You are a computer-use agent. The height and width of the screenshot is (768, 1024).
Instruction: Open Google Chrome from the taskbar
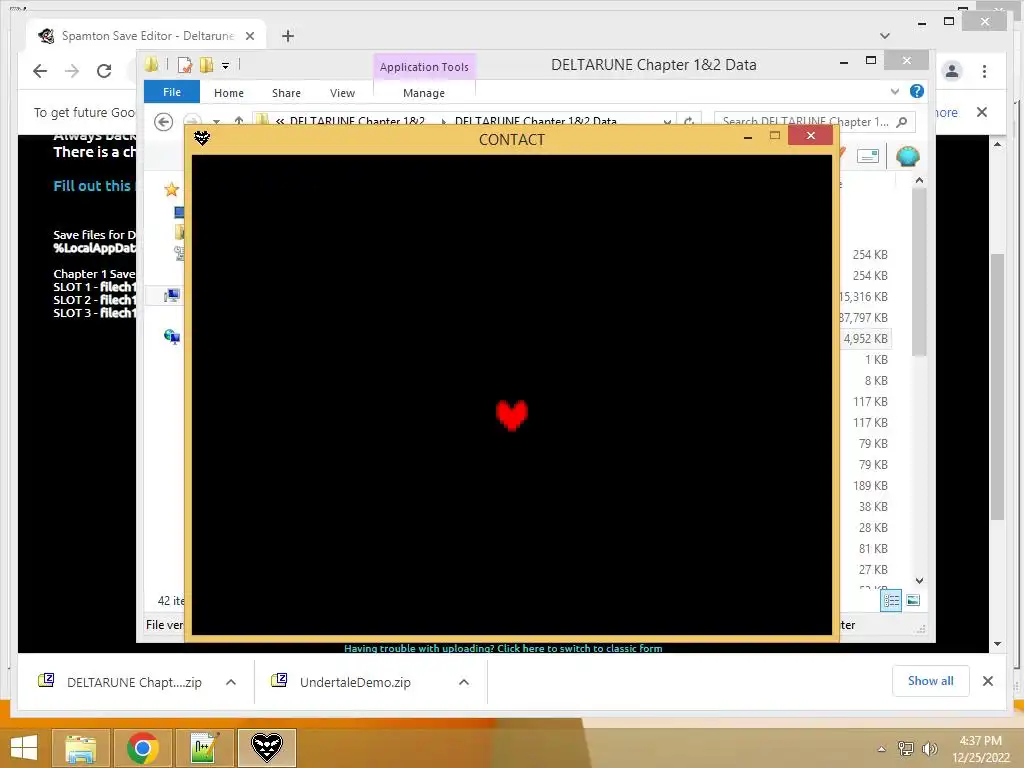(142, 748)
